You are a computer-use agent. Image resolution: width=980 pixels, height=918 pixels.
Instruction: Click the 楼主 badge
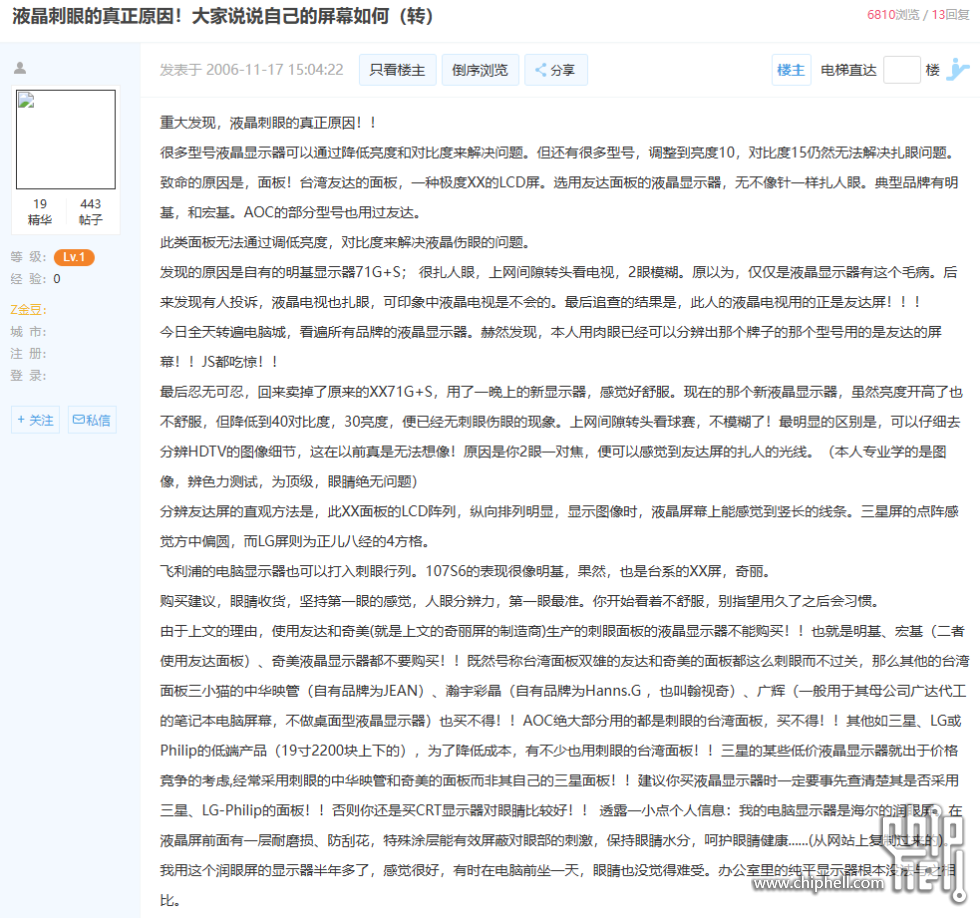pos(791,70)
